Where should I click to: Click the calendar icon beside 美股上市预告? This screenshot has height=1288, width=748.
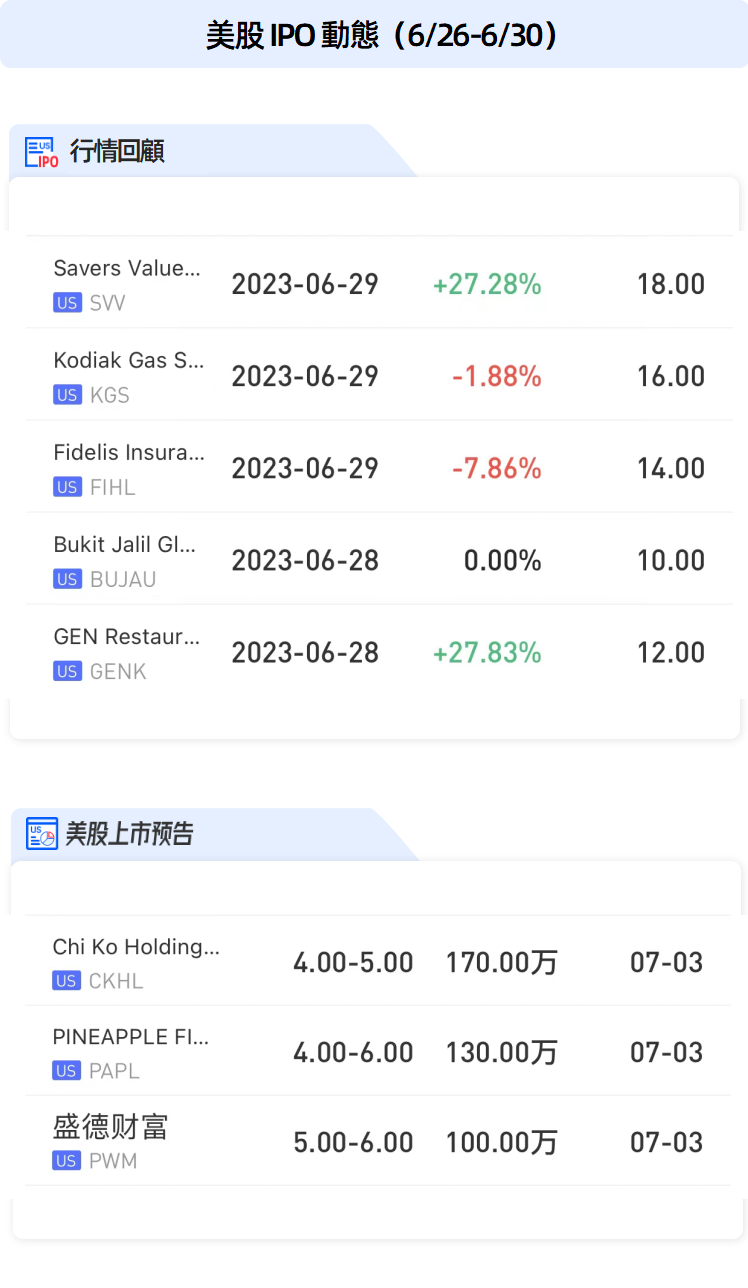click(x=42, y=834)
